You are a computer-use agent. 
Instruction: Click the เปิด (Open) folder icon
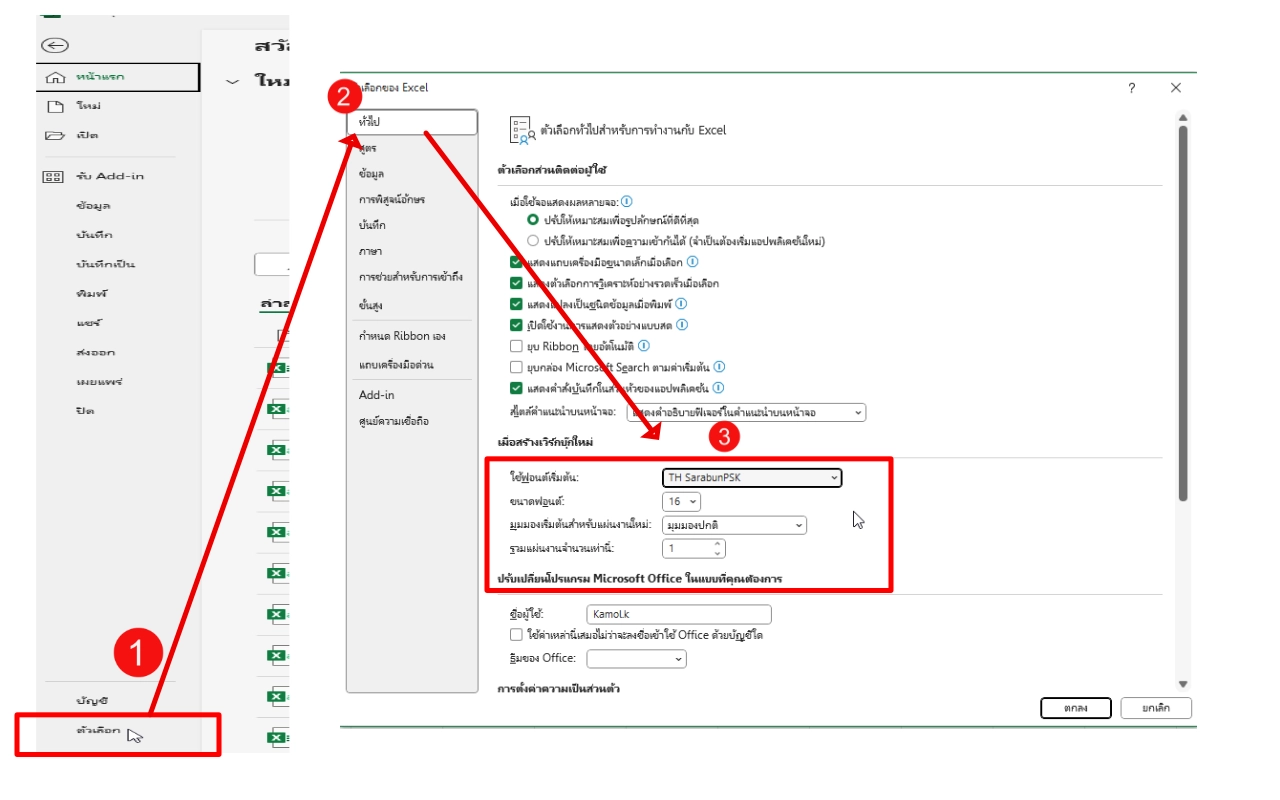click(x=55, y=135)
